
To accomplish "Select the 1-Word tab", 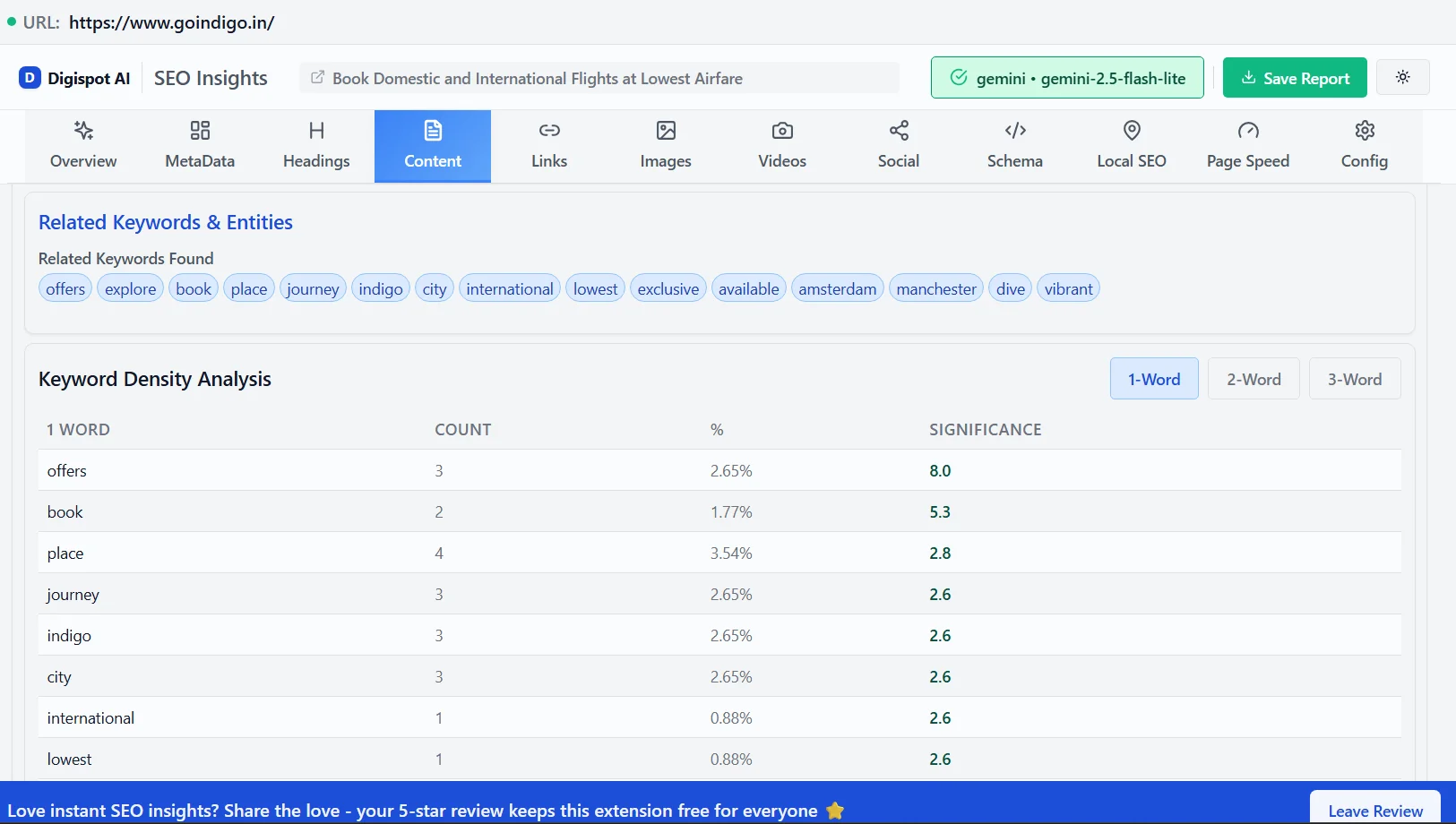I will 1153,378.
